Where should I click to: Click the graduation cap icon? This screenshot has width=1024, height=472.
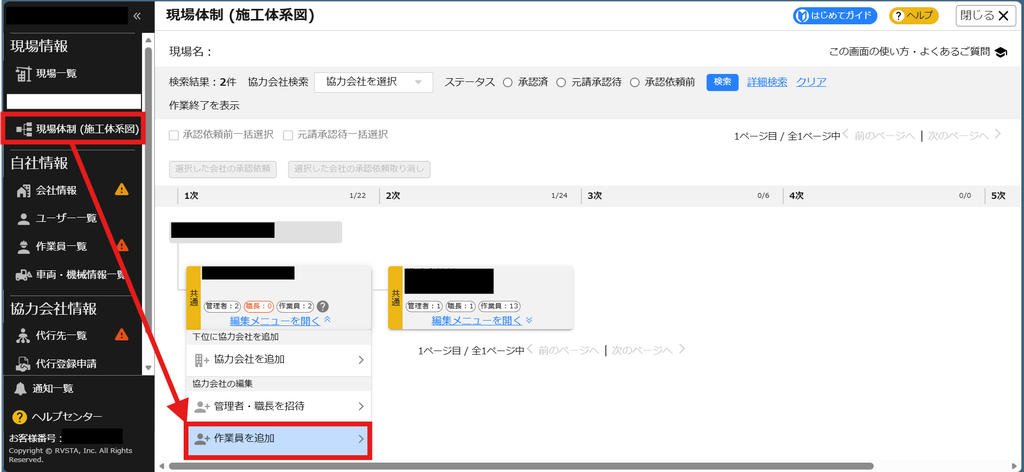pos(1001,52)
